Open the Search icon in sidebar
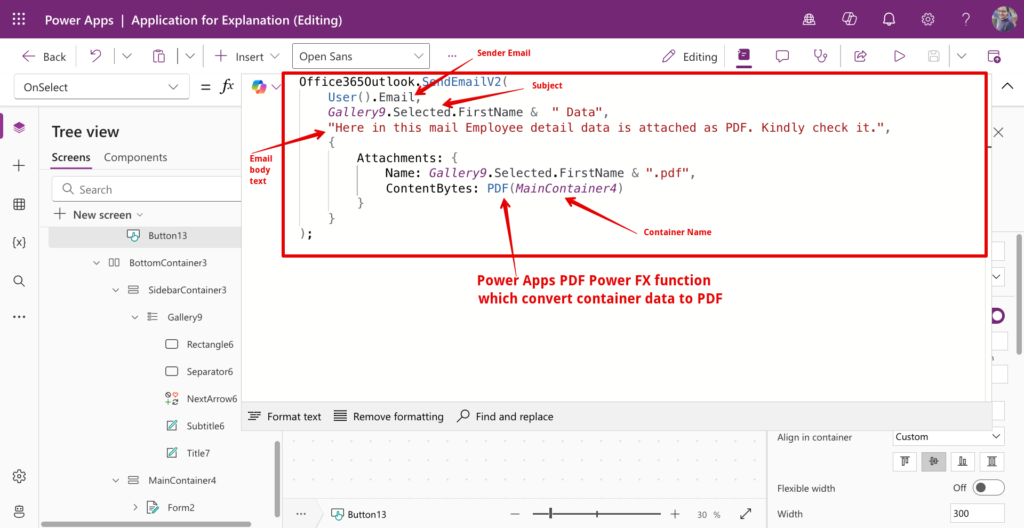Screen dimensions: 1024x528 click(19, 281)
